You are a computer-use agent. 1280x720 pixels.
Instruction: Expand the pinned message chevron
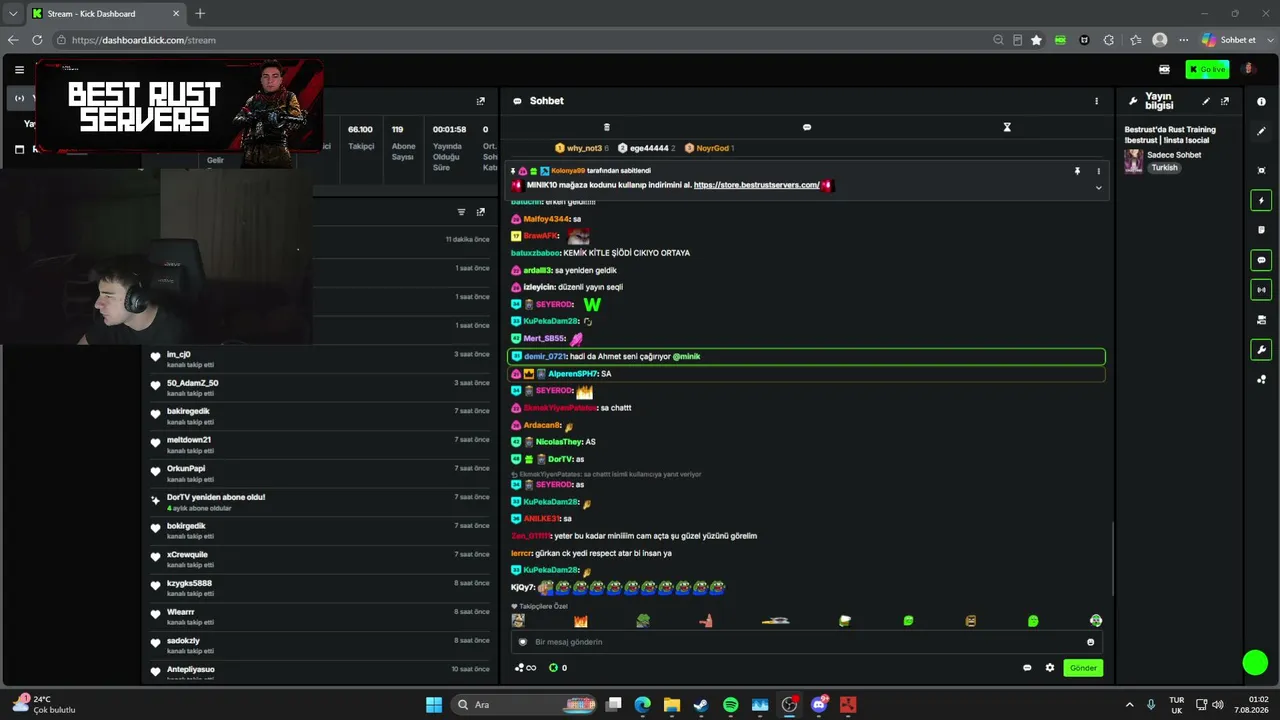pos(1098,187)
